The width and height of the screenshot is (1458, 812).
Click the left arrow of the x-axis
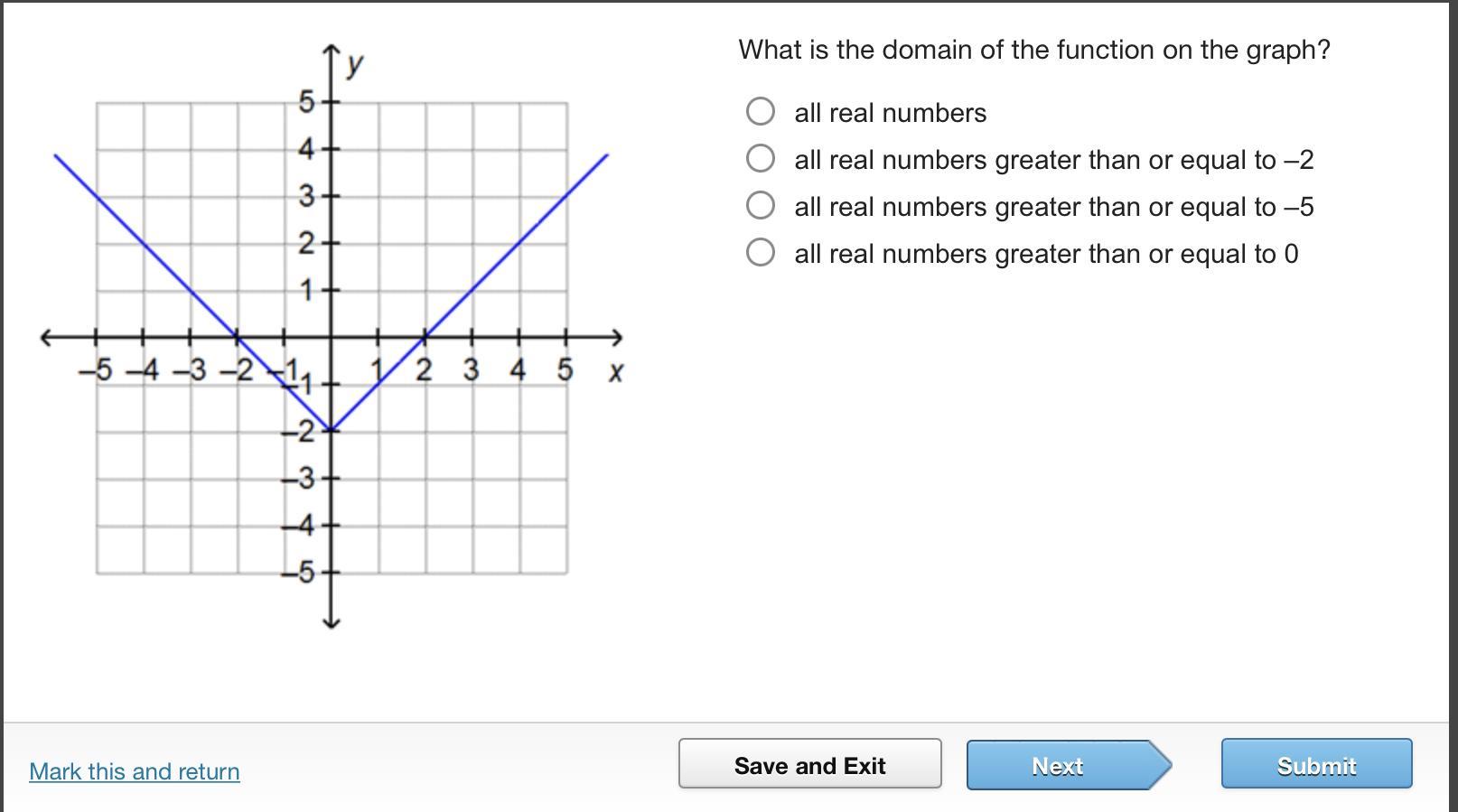pos(47,337)
